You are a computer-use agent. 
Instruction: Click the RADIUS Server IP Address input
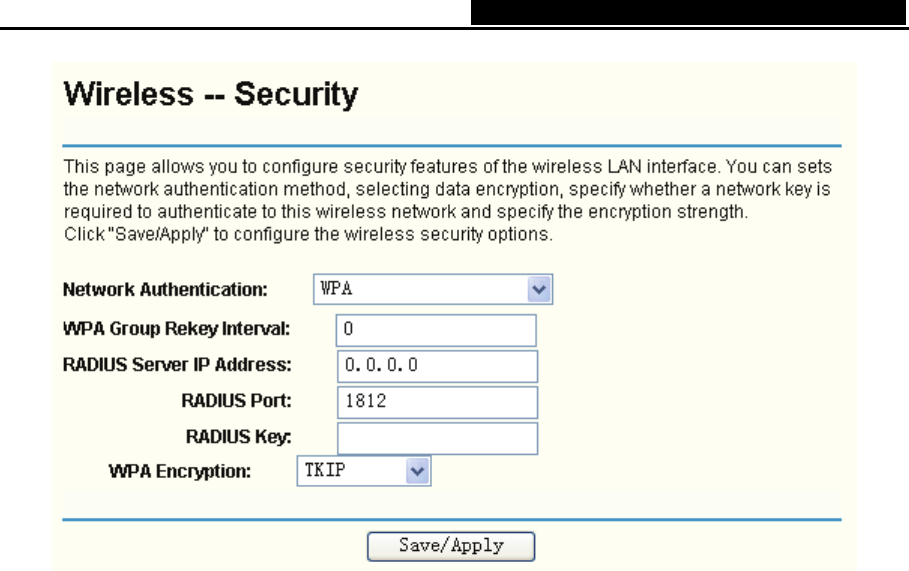pos(437,365)
